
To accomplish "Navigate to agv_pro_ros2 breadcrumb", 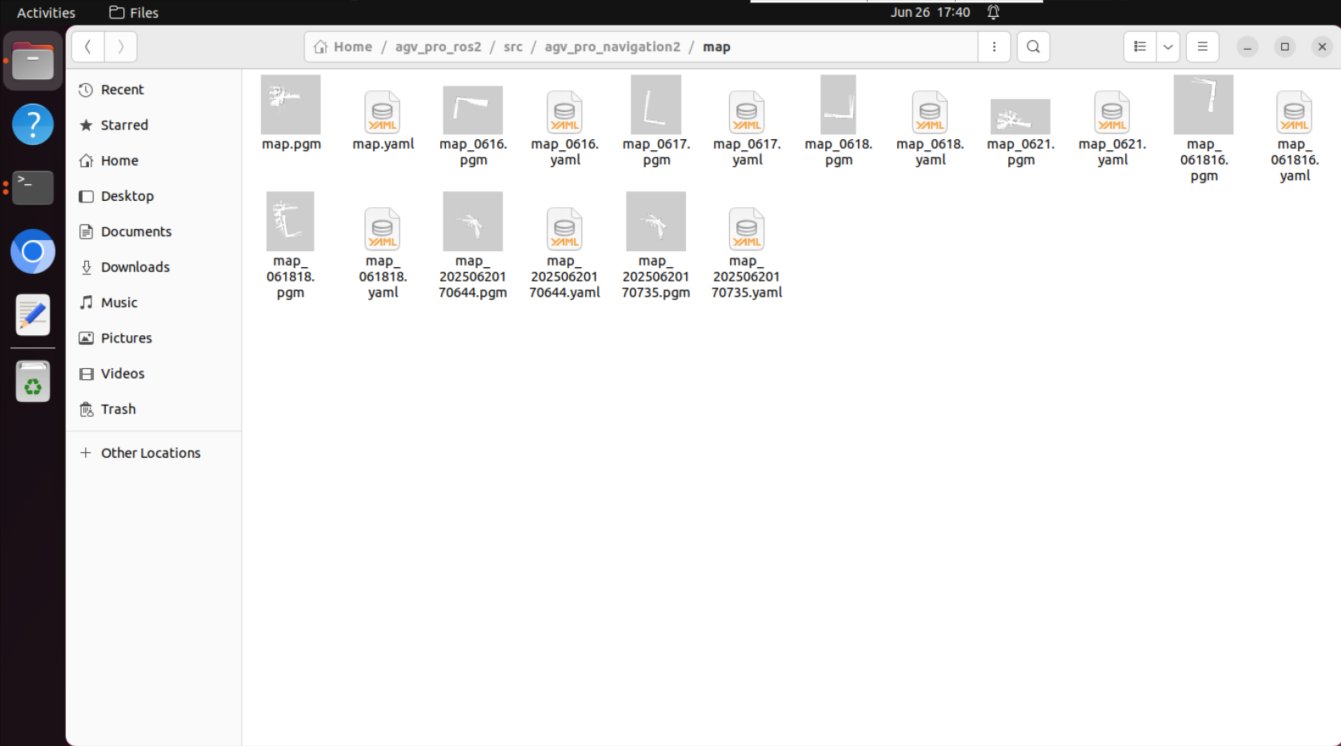I will [x=438, y=47].
